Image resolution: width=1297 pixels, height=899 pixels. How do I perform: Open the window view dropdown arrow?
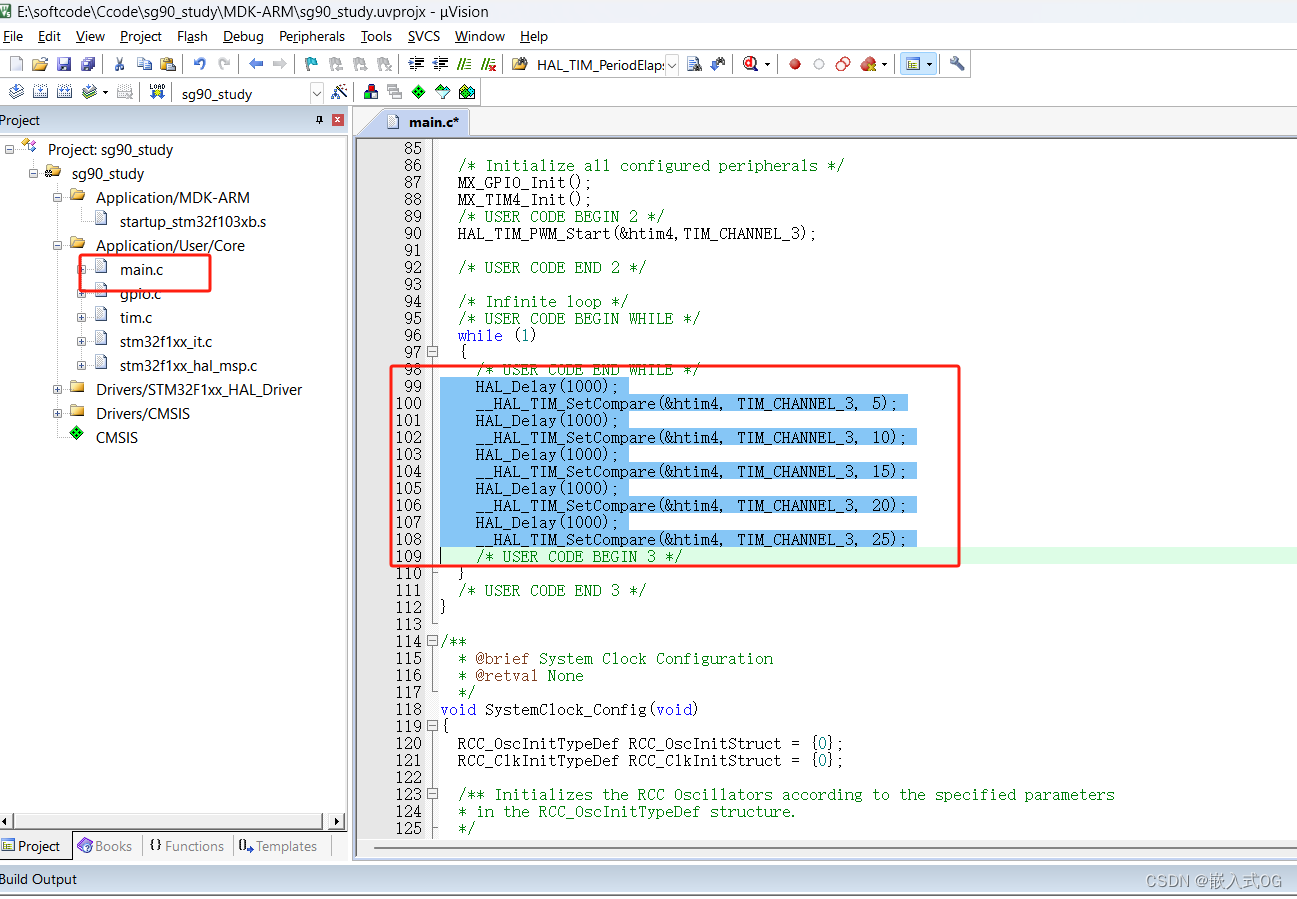(929, 64)
